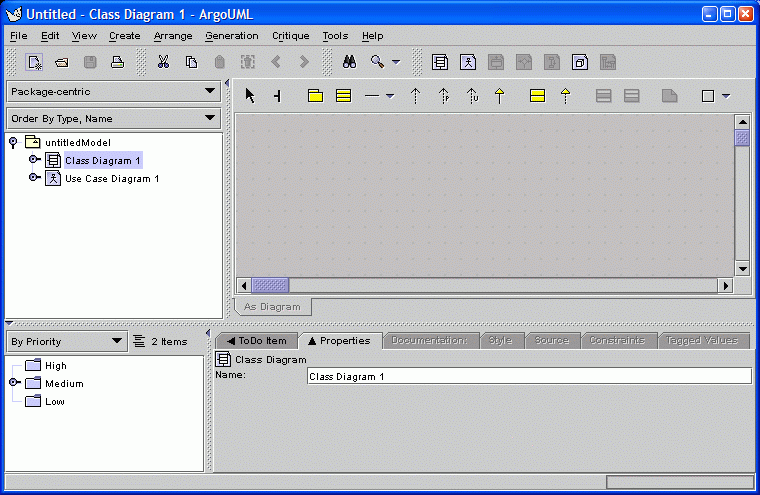Open the Arrange menu
The width and height of the screenshot is (760, 495).
173,36
